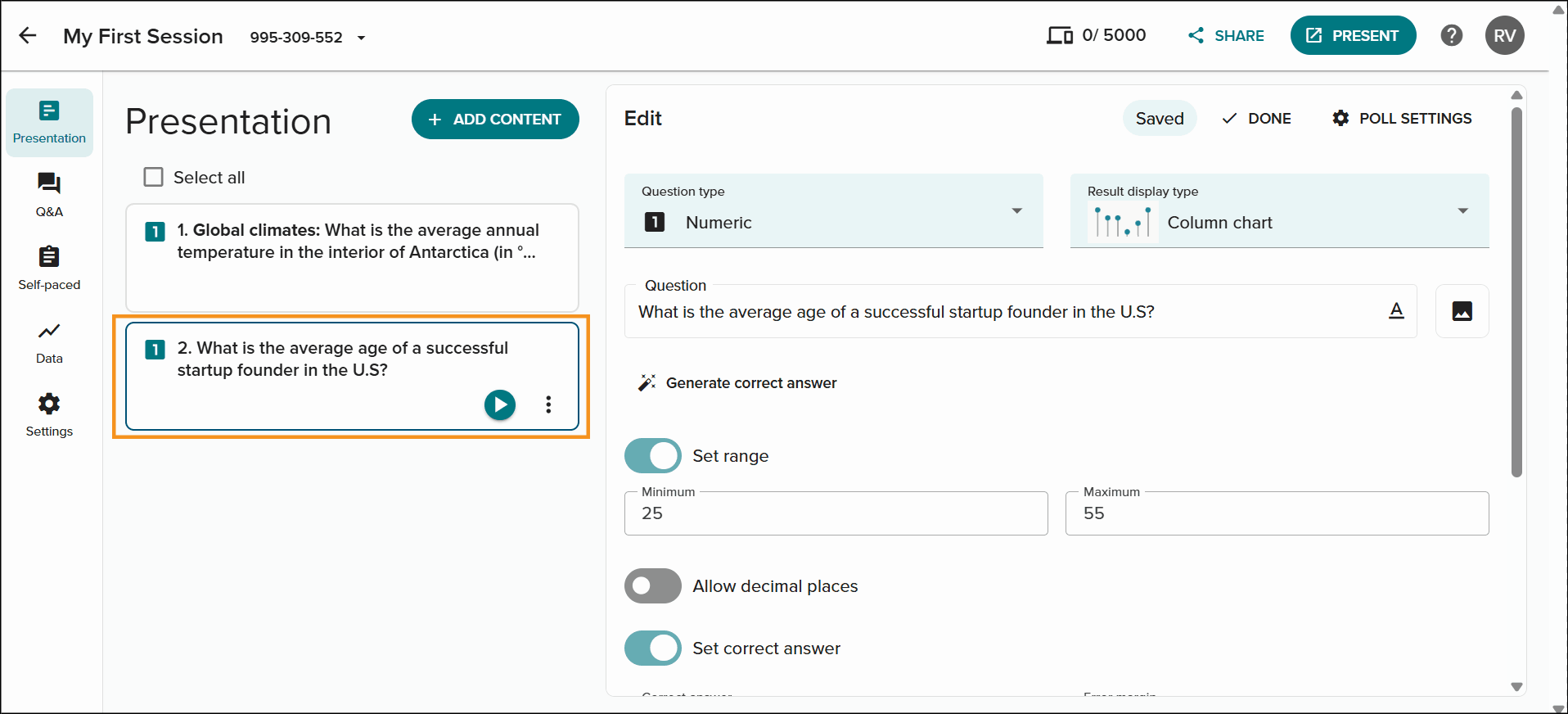Click the numeric icon on question 2 card
Image resolution: width=1568 pixels, height=714 pixels.
[x=155, y=350]
